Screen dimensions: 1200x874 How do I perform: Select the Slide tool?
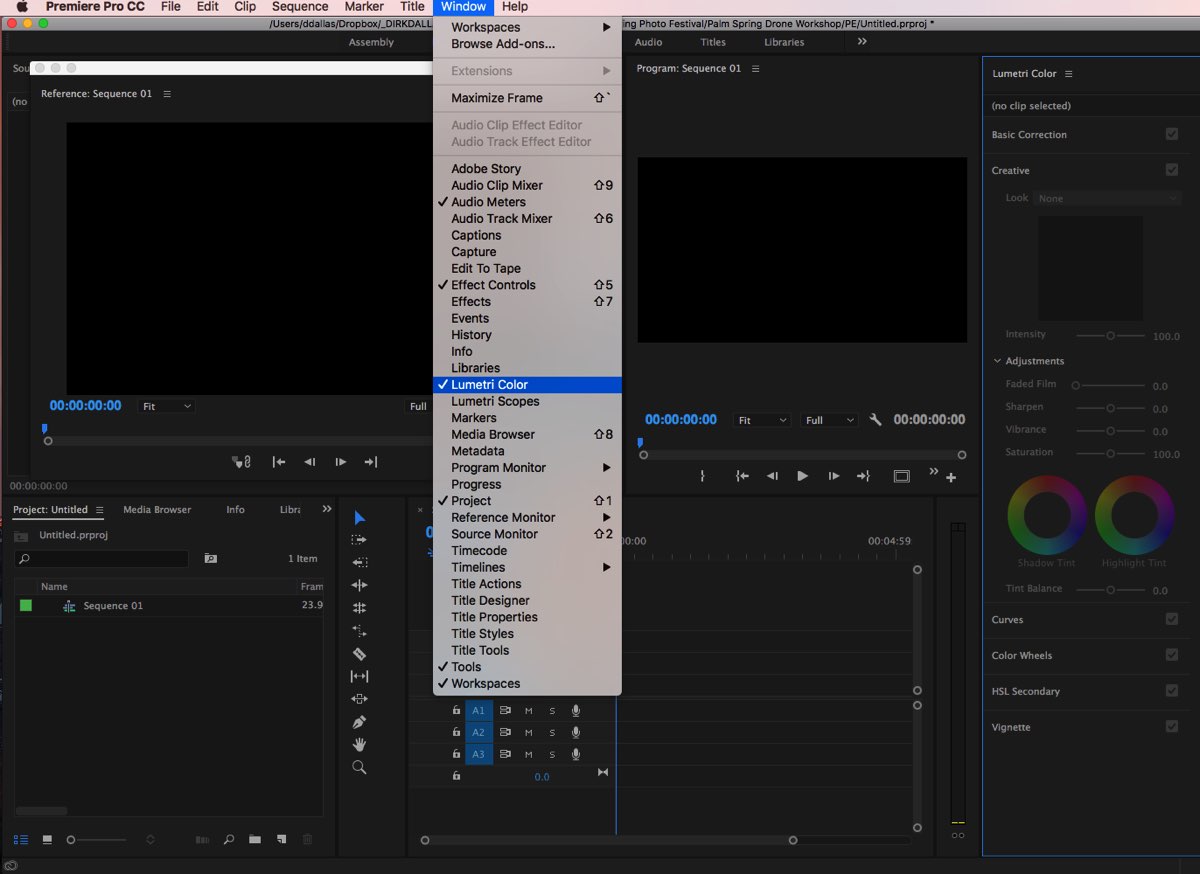click(x=359, y=699)
